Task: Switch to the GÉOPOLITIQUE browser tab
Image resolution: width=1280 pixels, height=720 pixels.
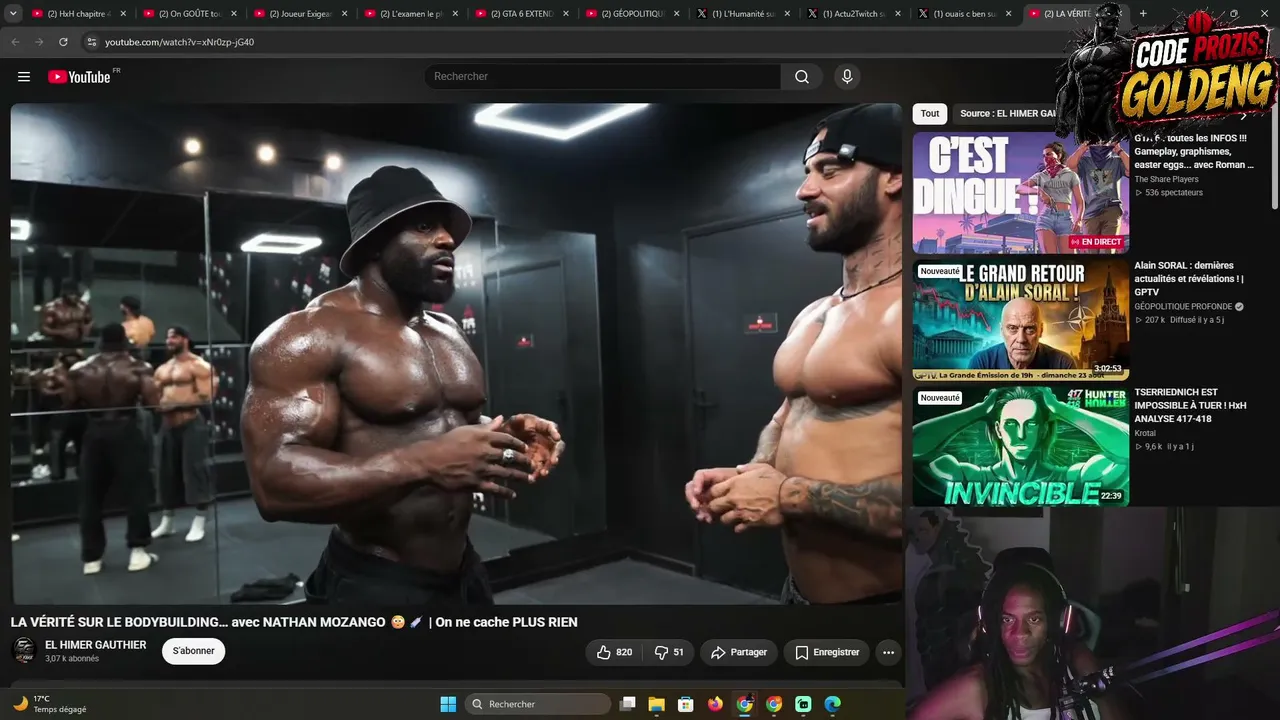Action: click(x=632, y=14)
